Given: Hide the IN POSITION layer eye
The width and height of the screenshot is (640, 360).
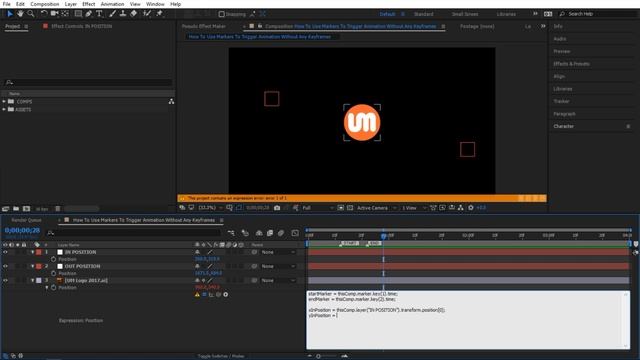Looking at the screenshot, I should pos(5,252).
